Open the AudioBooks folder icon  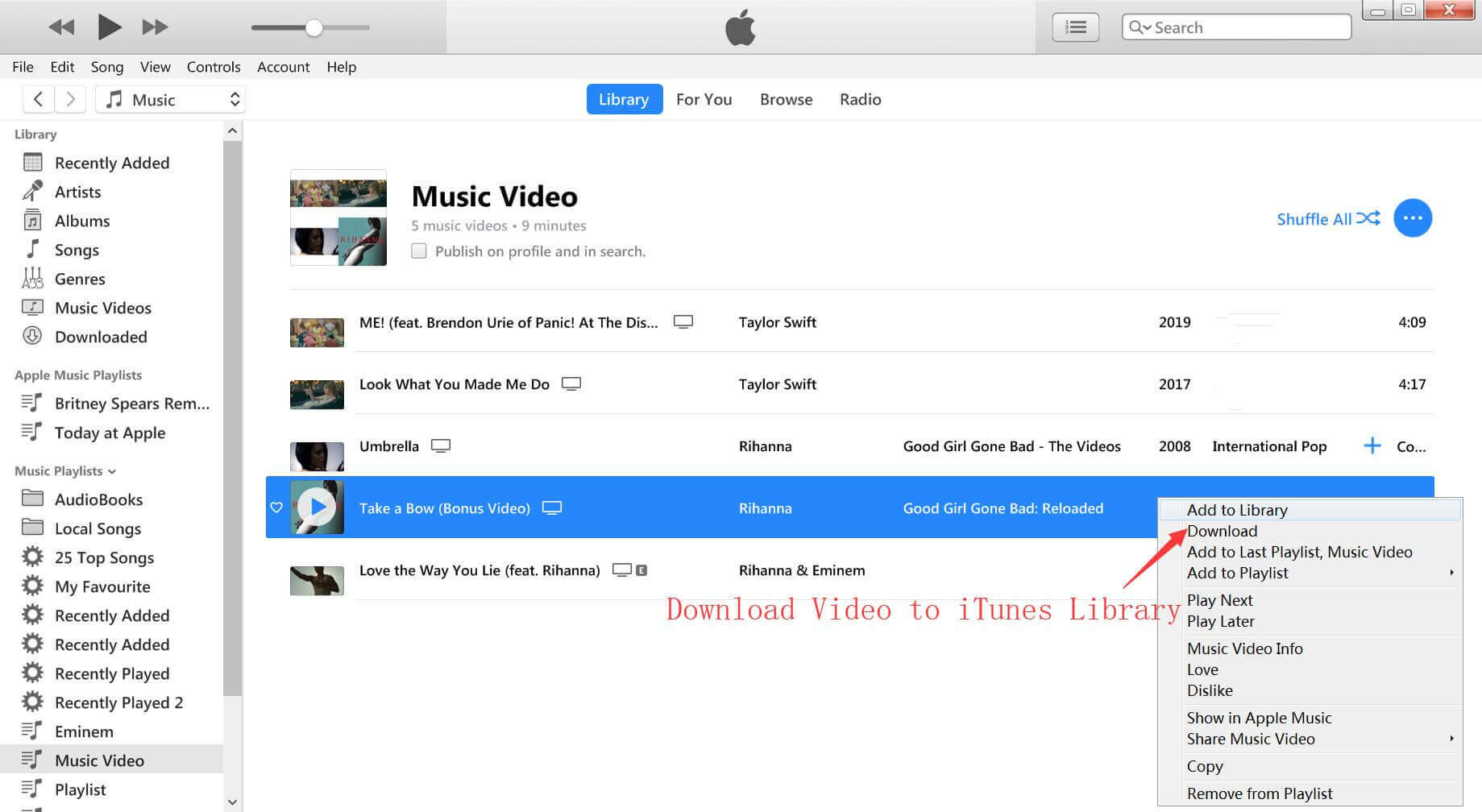[32, 499]
